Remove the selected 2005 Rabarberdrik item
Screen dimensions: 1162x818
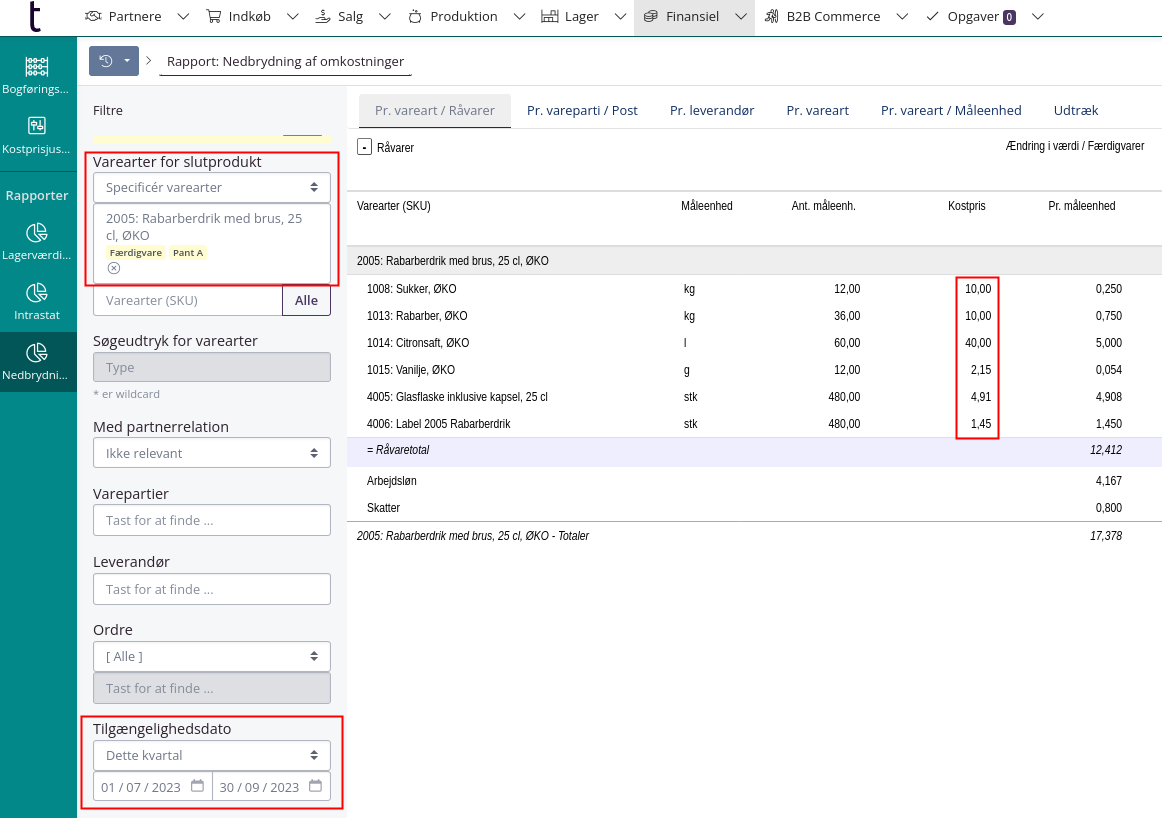pyautogui.click(x=114, y=268)
